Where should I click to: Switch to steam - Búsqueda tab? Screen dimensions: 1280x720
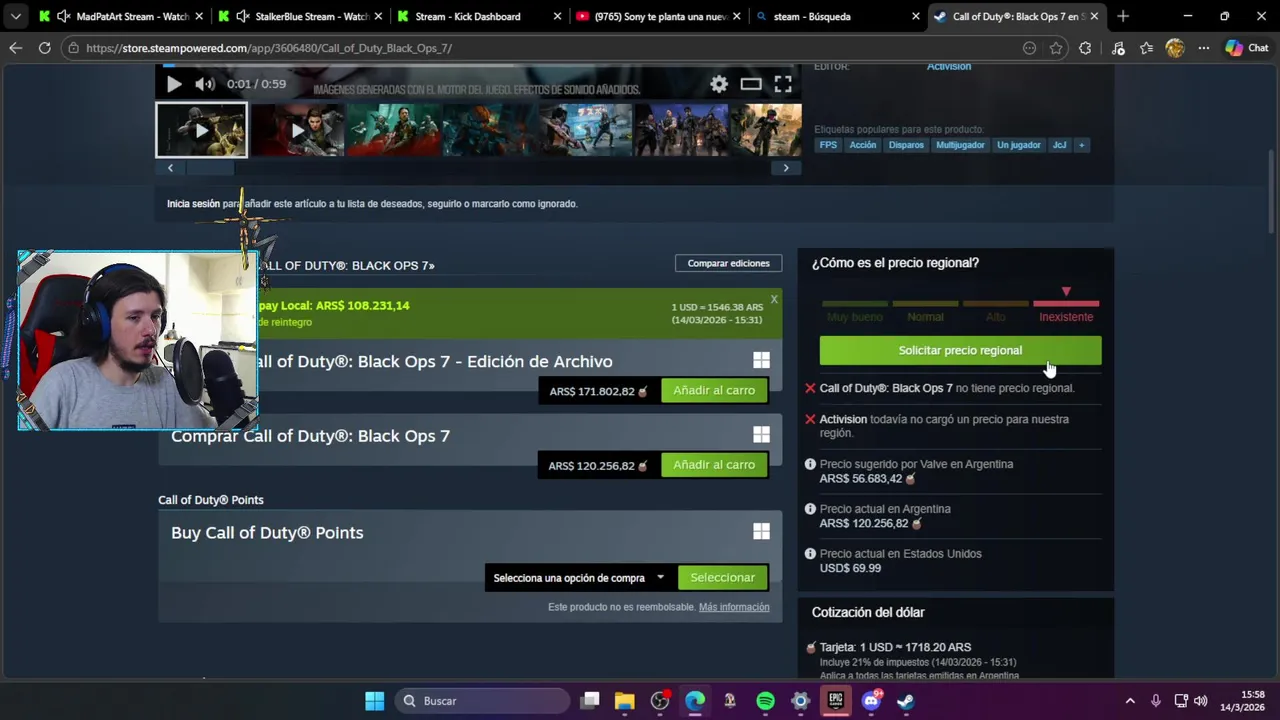[838, 17]
